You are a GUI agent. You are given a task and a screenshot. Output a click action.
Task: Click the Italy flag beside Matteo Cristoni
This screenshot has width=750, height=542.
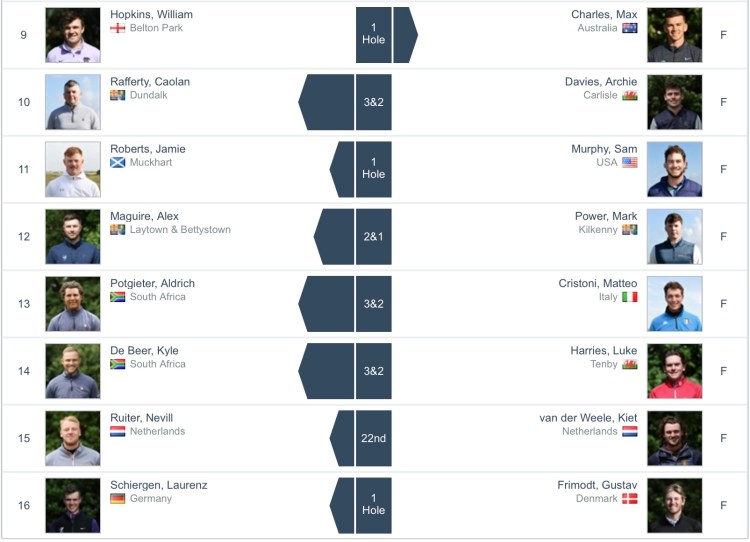click(x=630, y=297)
